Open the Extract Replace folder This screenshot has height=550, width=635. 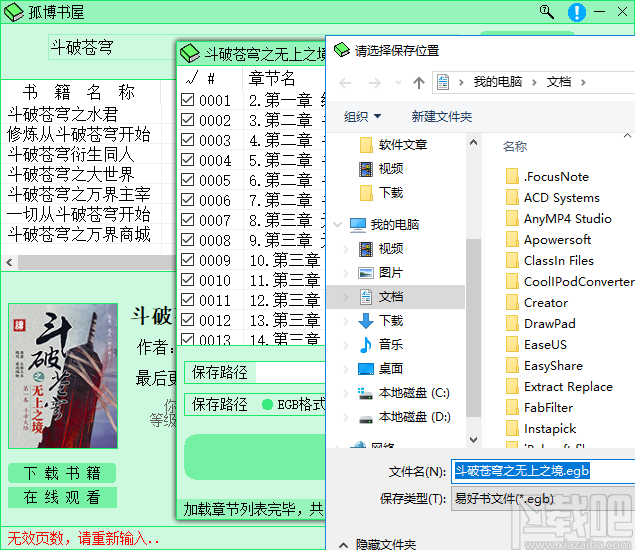tap(559, 387)
